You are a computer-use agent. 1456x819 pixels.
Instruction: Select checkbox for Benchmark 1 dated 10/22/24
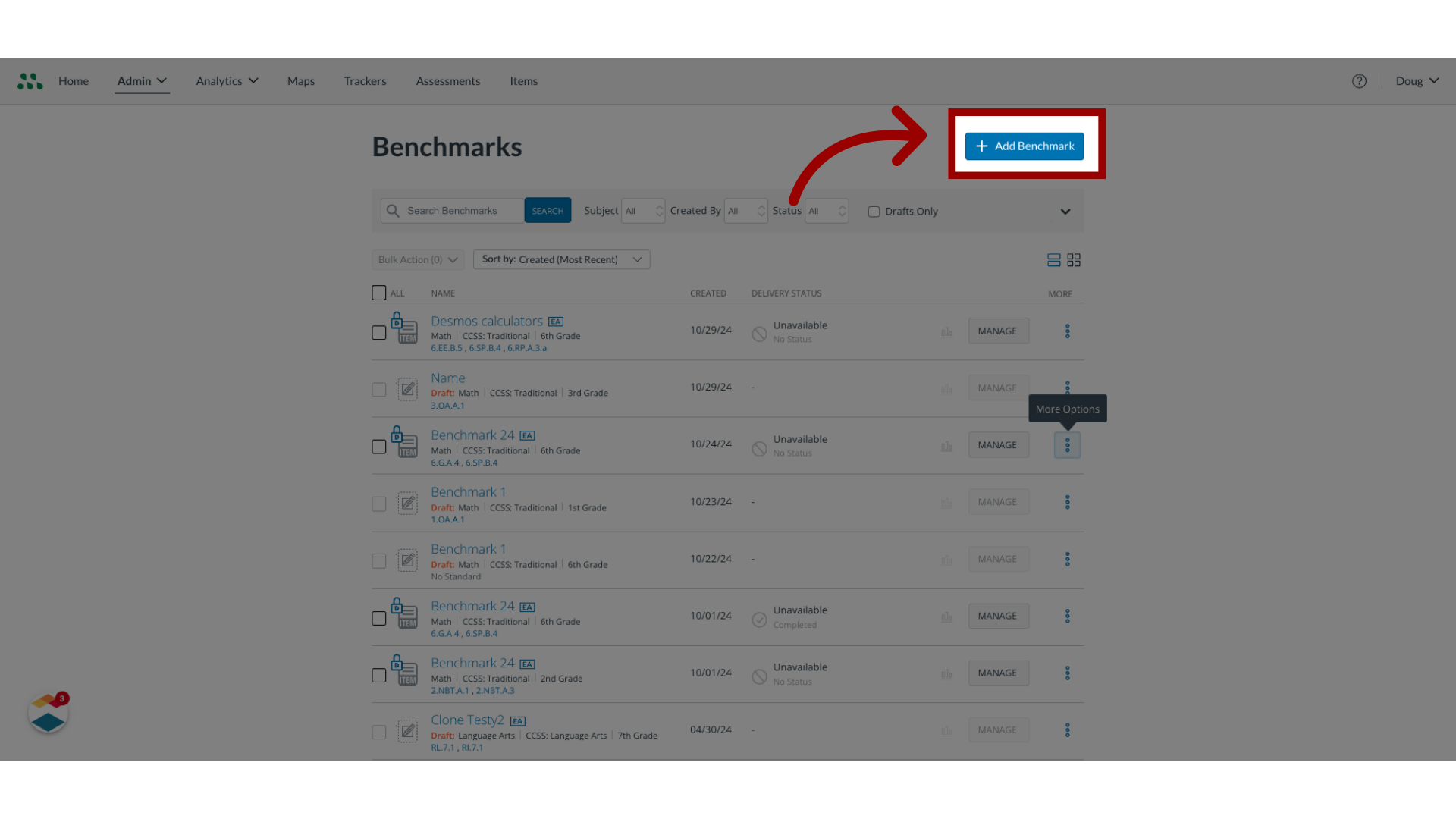379,561
